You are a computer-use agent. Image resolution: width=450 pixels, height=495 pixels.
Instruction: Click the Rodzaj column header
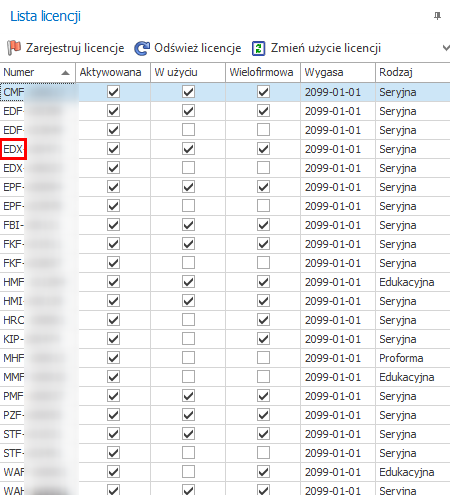tap(413, 72)
